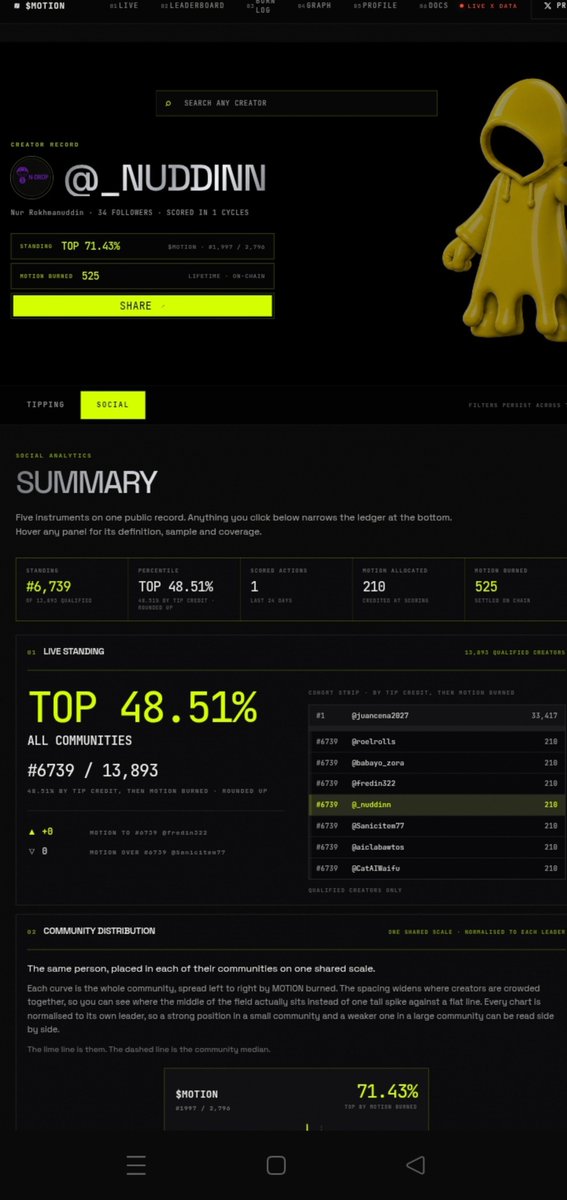This screenshot has height=1200, width=567.
Task: Click the STANDING TOP 71.43% panel
Action: pyautogui.click(x=143, y=246)
